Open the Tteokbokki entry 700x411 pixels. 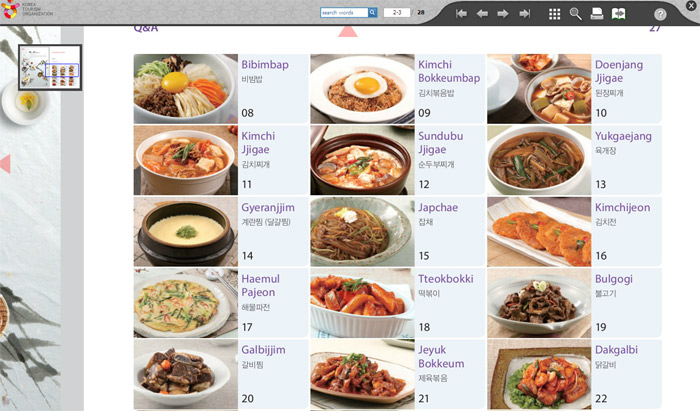445,279
